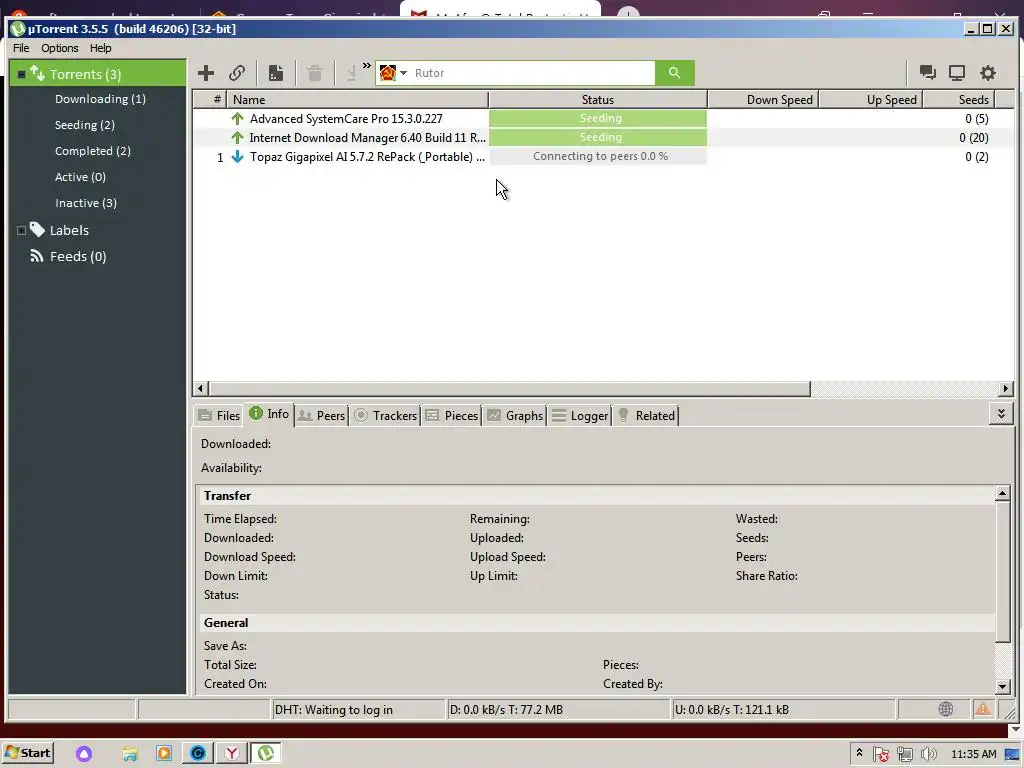Image resolution: width=1024 pixels, height=768 pixels.
Task: Click the Feeds RSS icon
Action: (37, 256)
